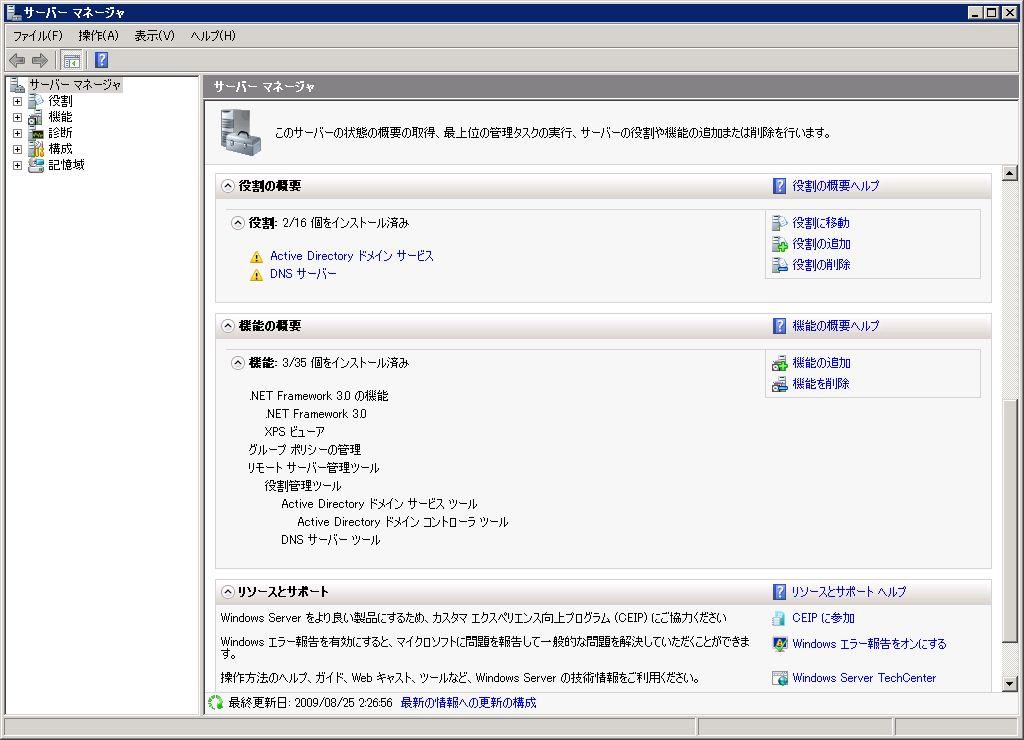This screenshot has height=740, width=1024.
Task: Click the large server icon in header
Action: 240,133
